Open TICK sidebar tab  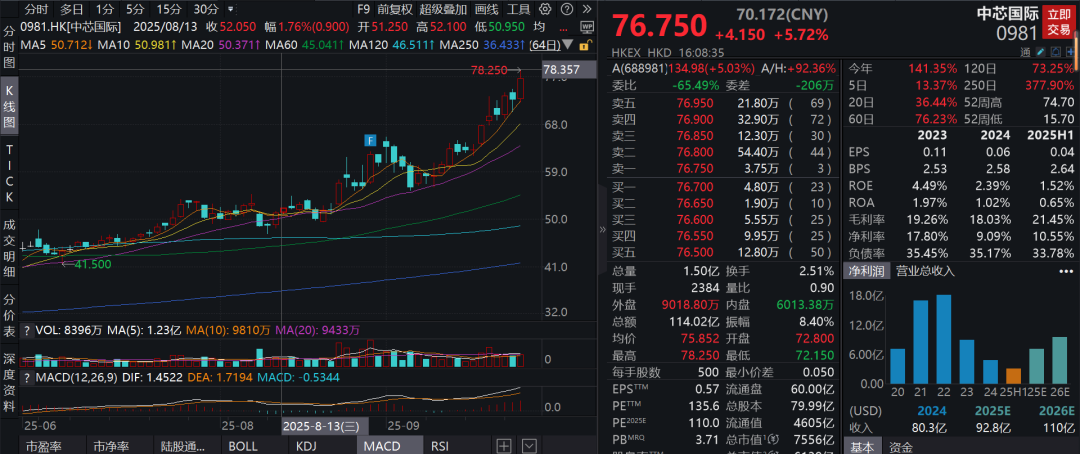click(x=10, y=174)
